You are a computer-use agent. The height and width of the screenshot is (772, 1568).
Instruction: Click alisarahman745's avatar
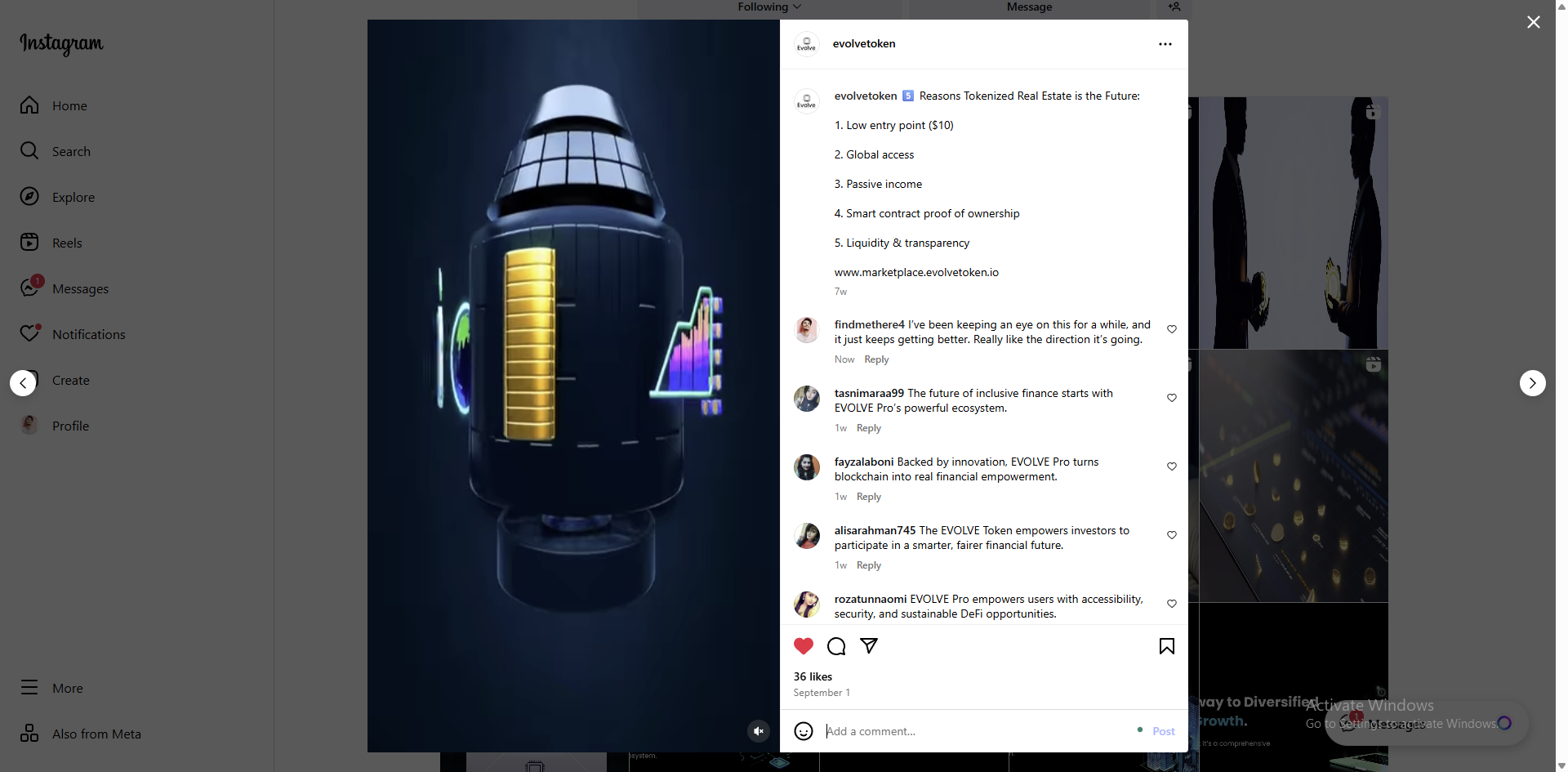point(807,536)
